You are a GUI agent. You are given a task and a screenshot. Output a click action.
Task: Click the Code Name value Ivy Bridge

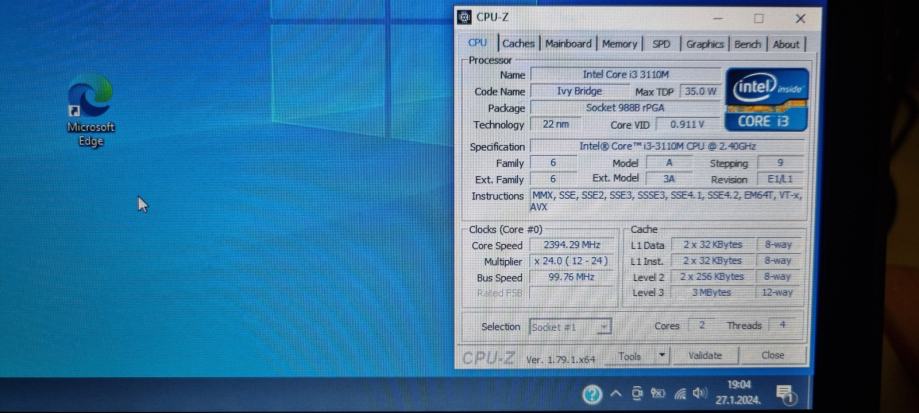579,91
